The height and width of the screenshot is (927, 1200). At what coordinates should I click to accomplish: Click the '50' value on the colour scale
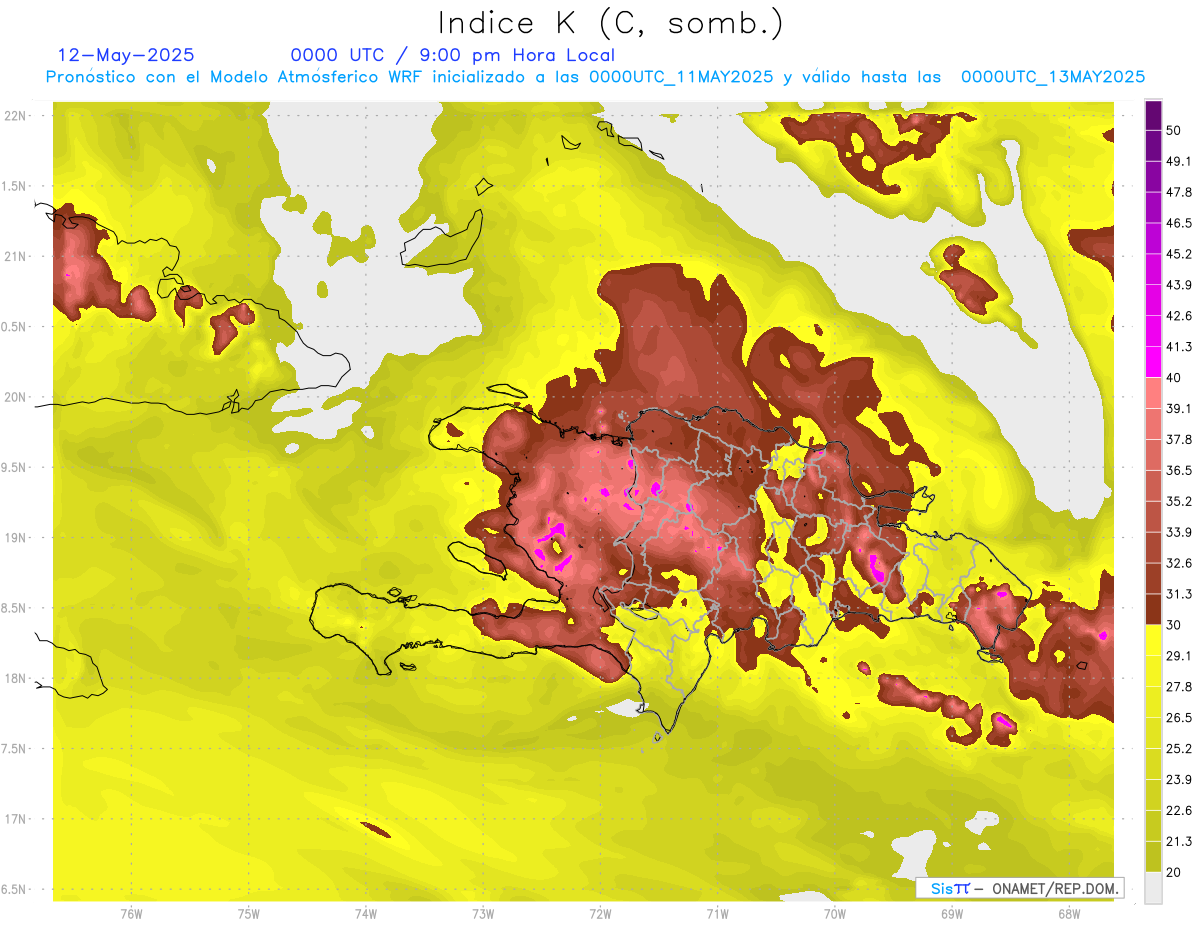1174,131
